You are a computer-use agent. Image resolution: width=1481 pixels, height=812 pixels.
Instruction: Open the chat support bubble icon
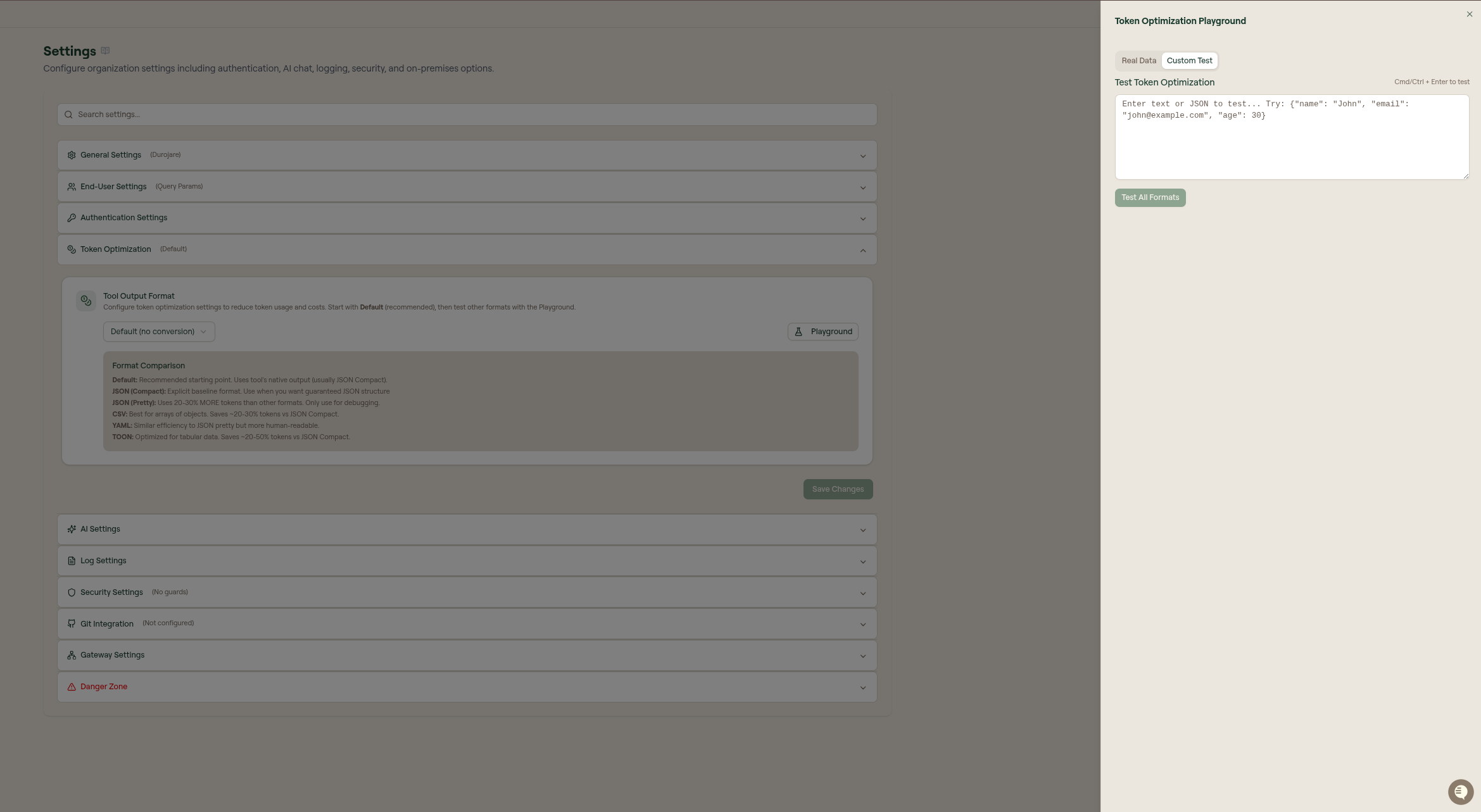click(1460, 791)
